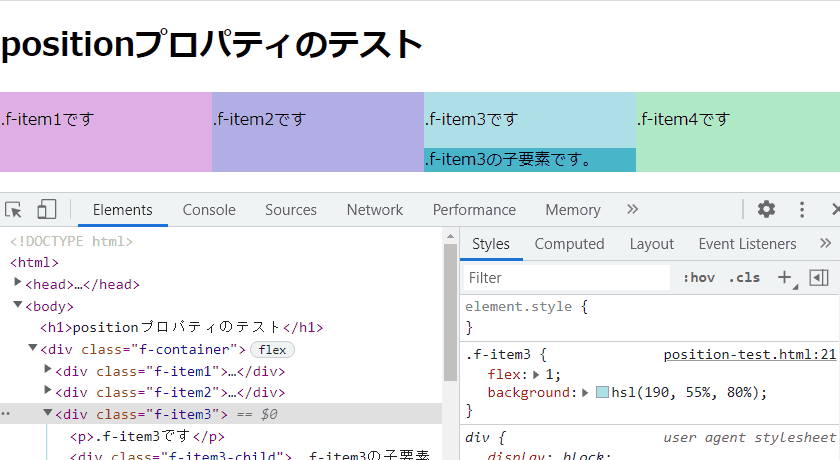Open the hsl(190, 55%, 80%) color swatch

[x=602, y=393]
